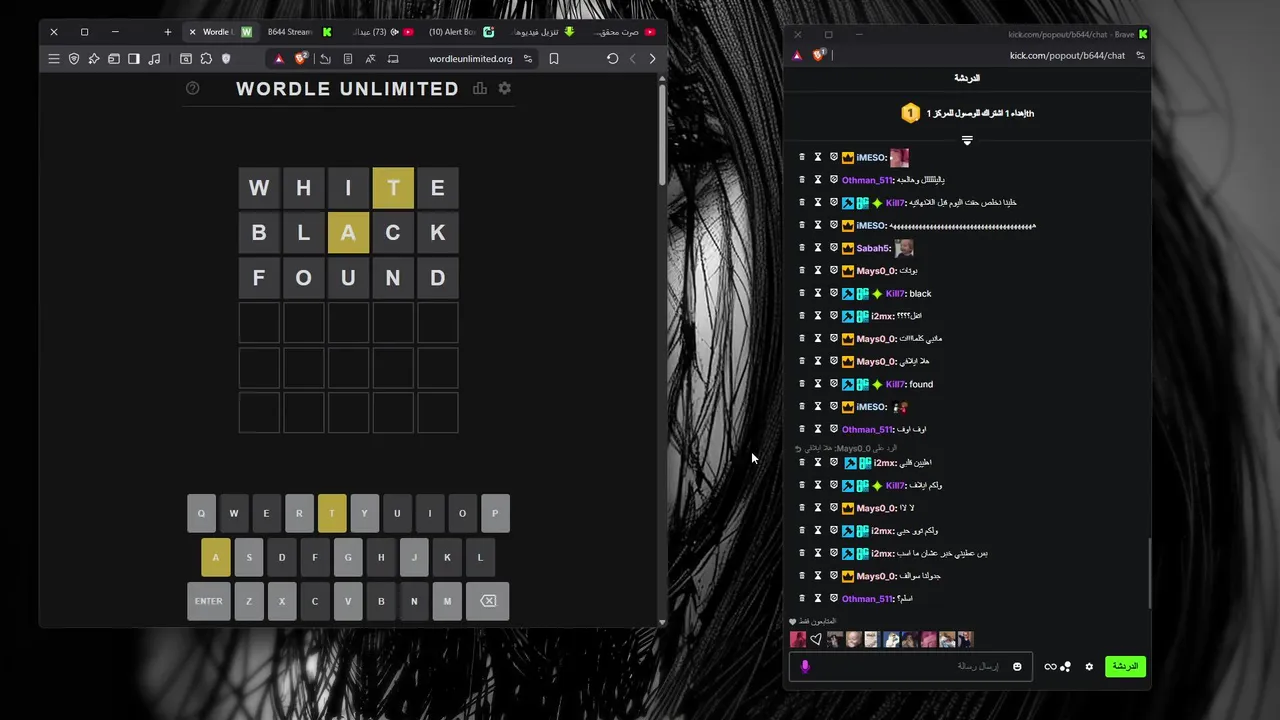
Task: Click the gold number 1 gift badge
Action: coord(910,113)
